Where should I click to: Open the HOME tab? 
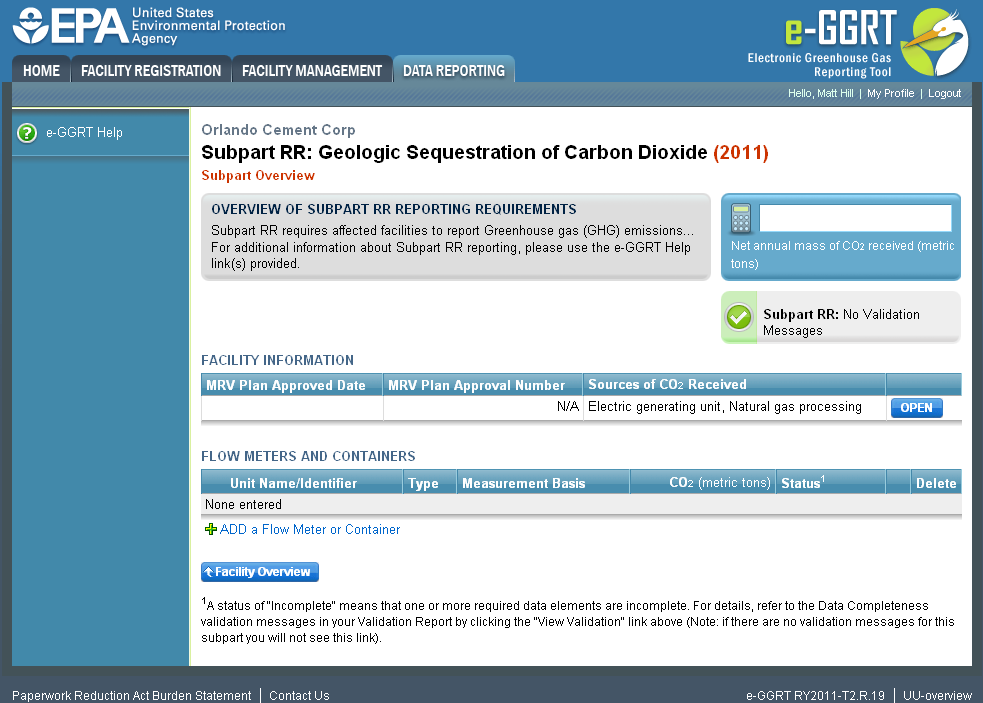(x=41, y=70)
